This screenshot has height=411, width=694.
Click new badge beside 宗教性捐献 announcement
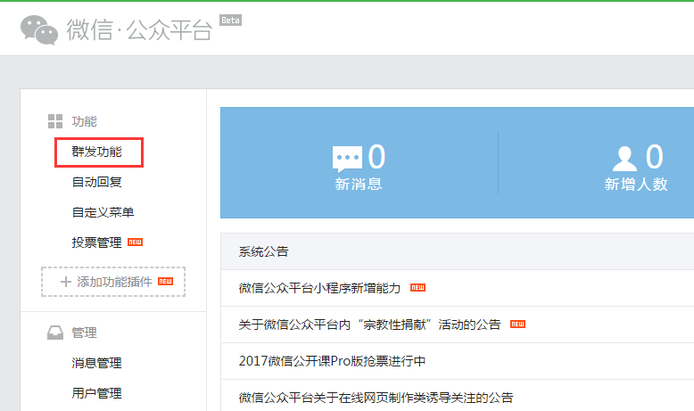517,324
